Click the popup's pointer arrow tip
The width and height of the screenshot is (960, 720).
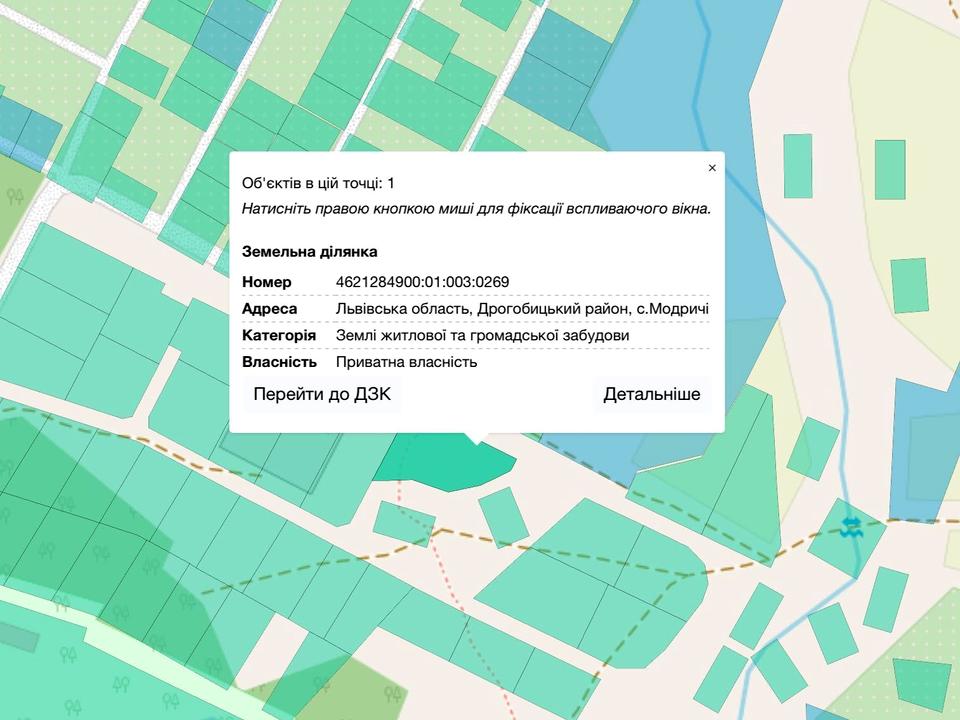pos(477,441)
